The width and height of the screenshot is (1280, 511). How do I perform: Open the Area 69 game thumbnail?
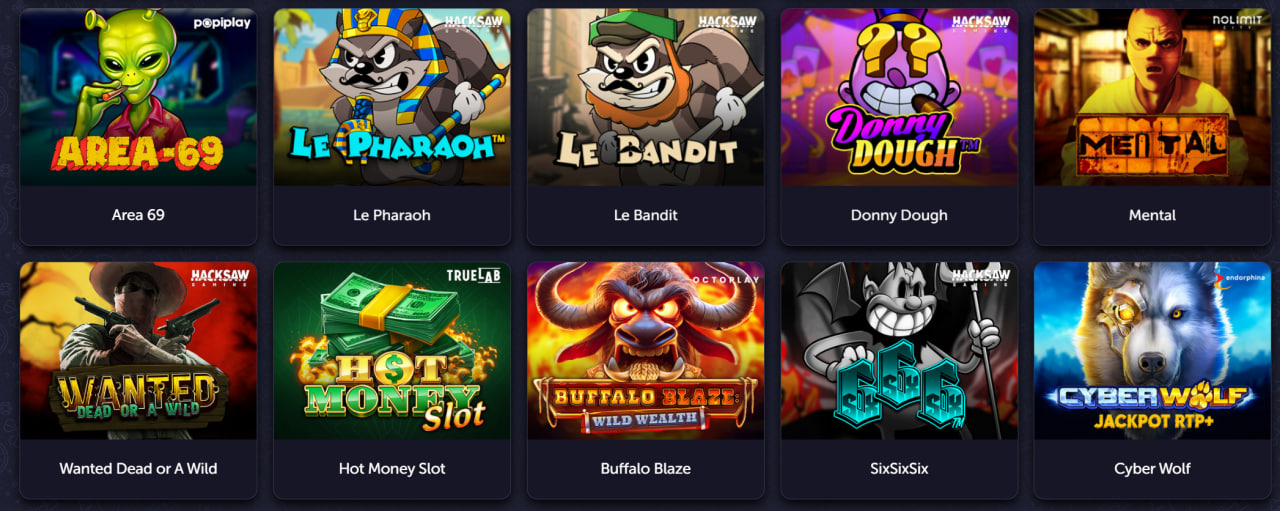click(138, 97)
